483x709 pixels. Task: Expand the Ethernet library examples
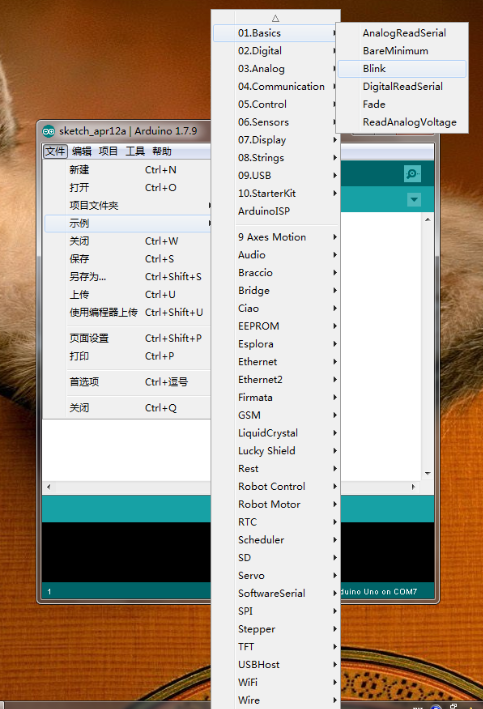coord(275,362)
